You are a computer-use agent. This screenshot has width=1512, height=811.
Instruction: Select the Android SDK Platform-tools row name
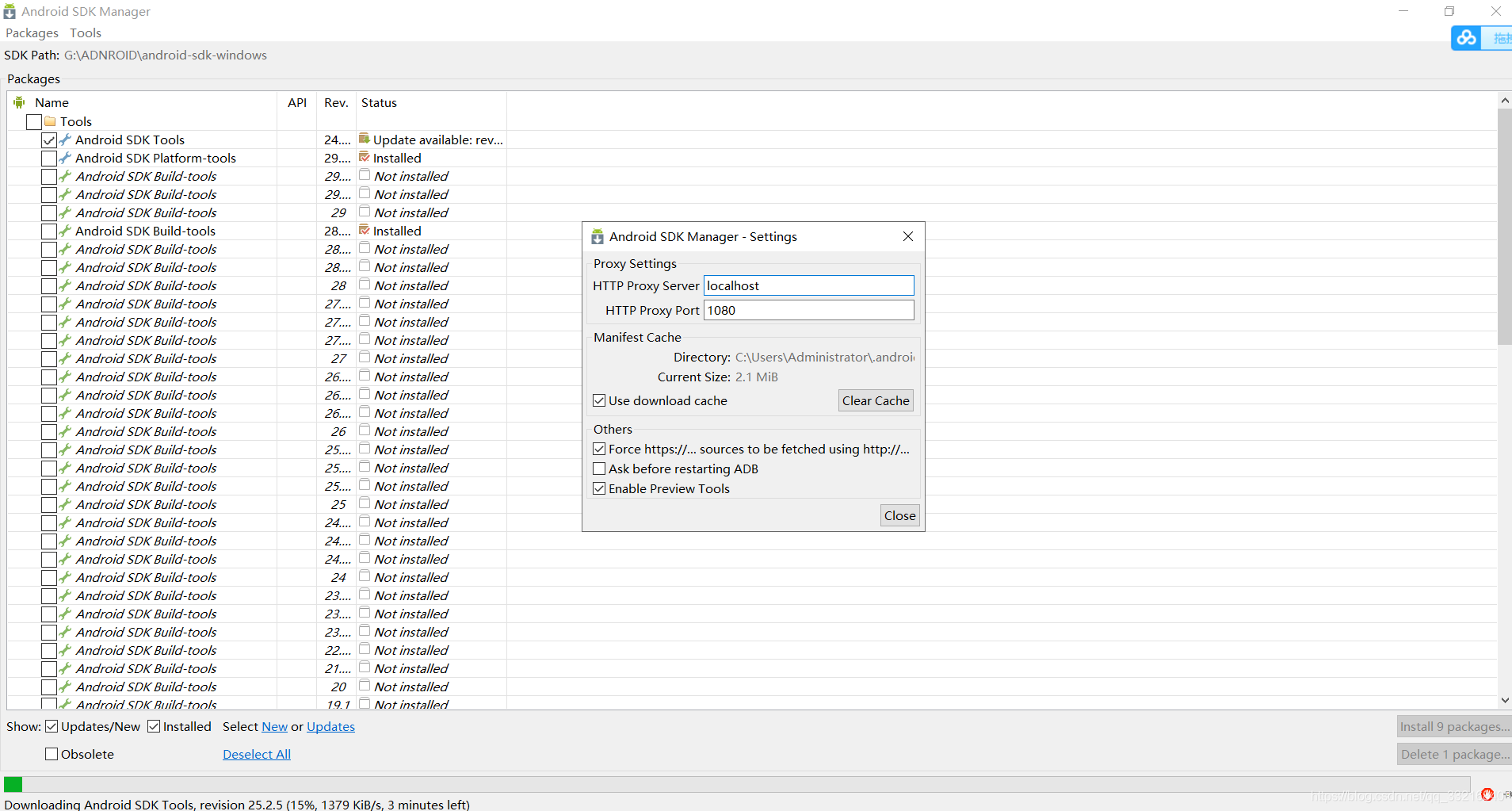coord(155,158)
